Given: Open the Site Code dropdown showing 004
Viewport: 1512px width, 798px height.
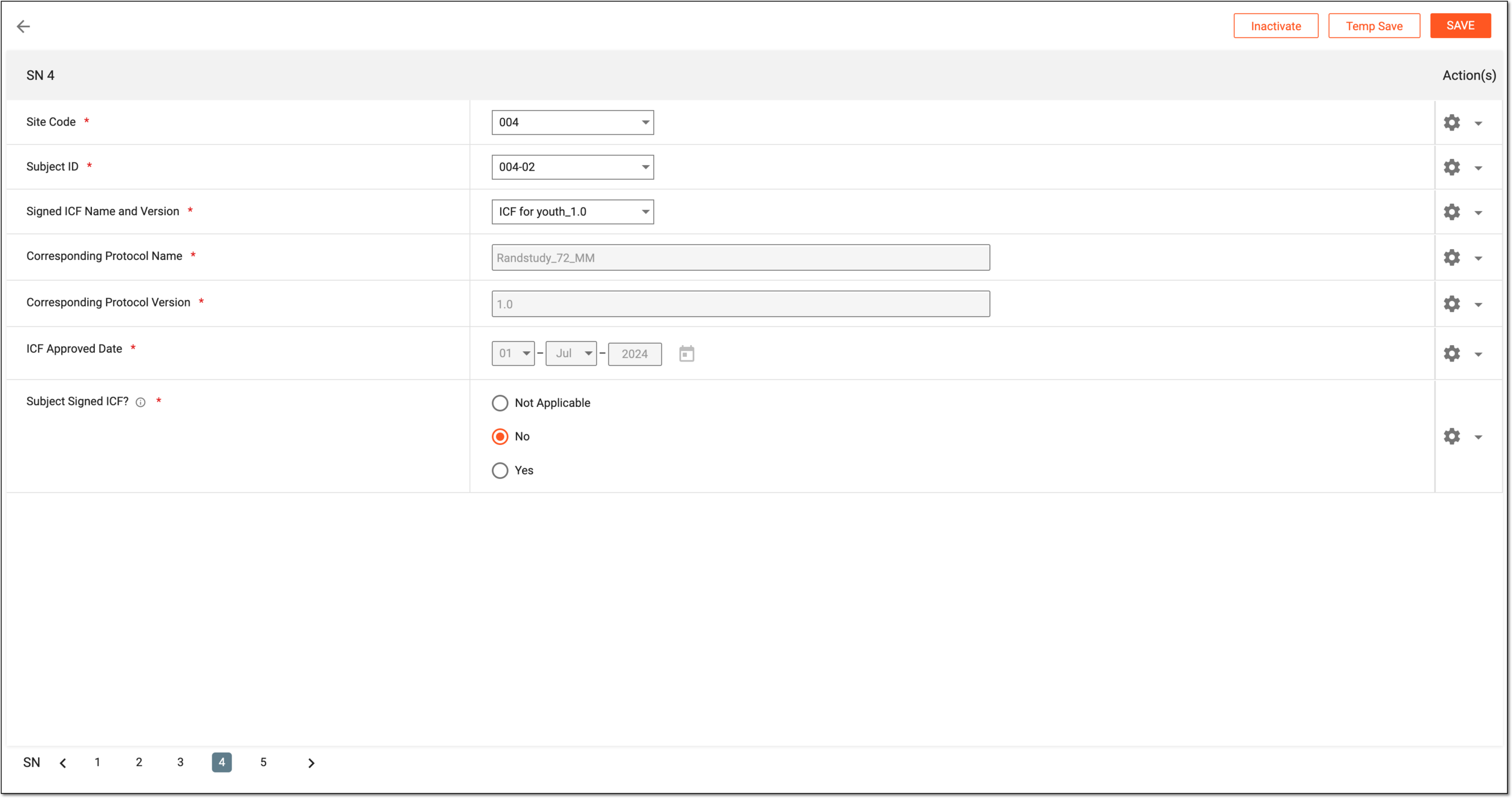Looking at the screenshot, I should (x=572, y=123).
